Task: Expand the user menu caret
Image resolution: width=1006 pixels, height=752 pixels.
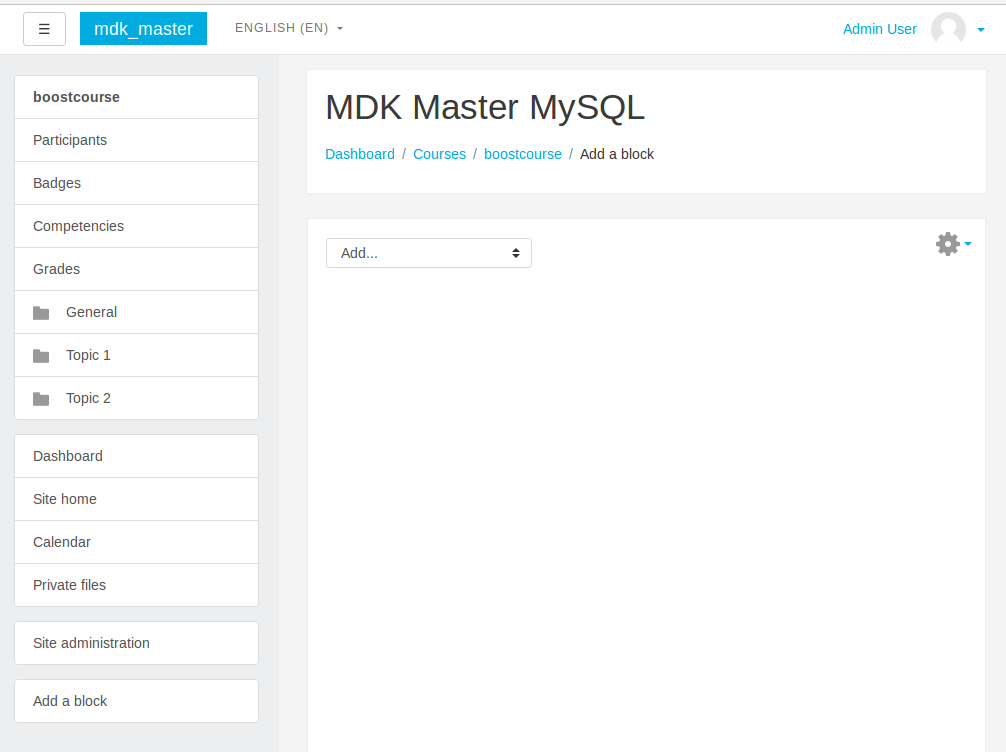Action: [980, 30]
